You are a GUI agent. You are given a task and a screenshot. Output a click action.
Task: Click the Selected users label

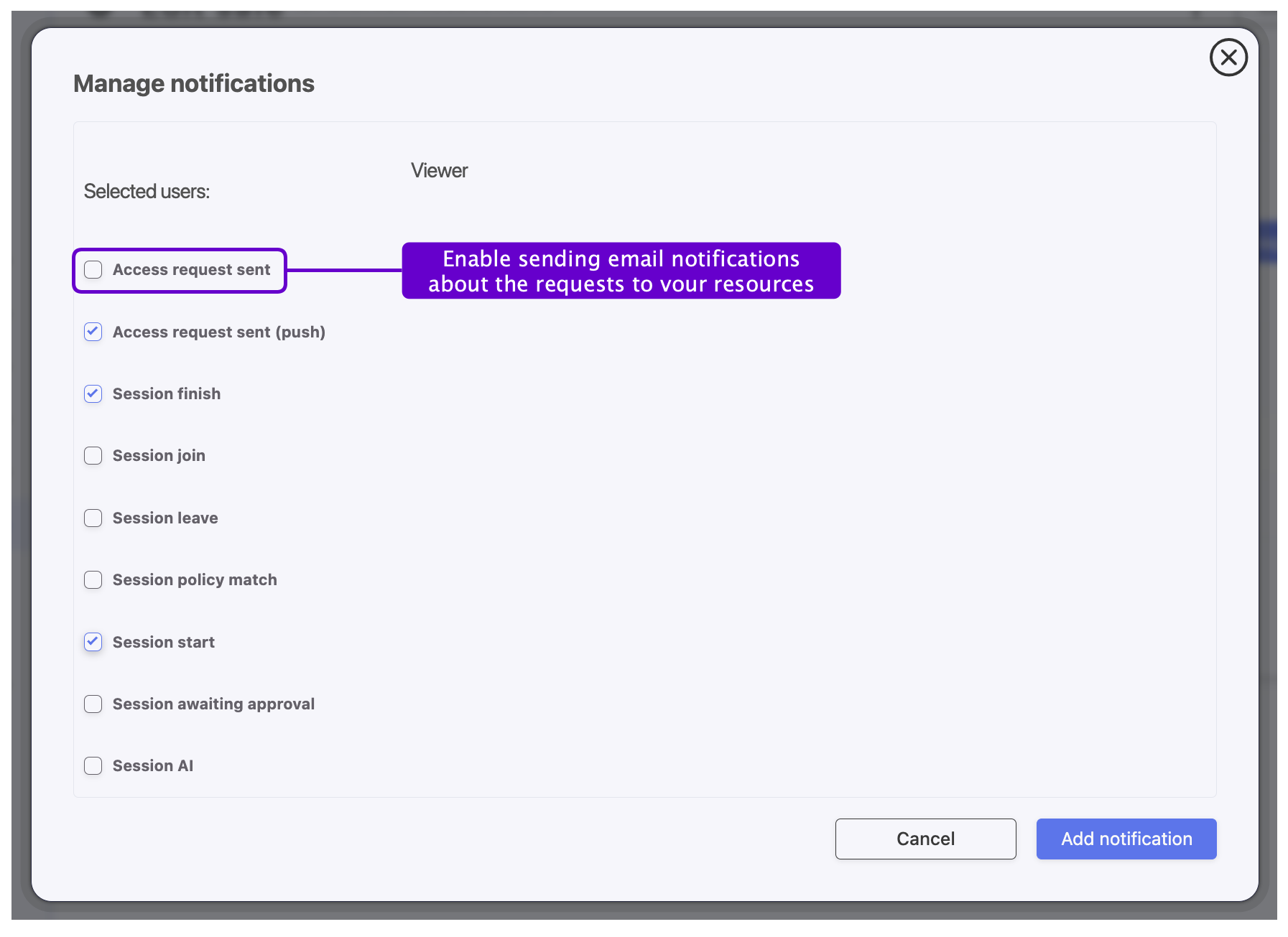click(147, 191)
